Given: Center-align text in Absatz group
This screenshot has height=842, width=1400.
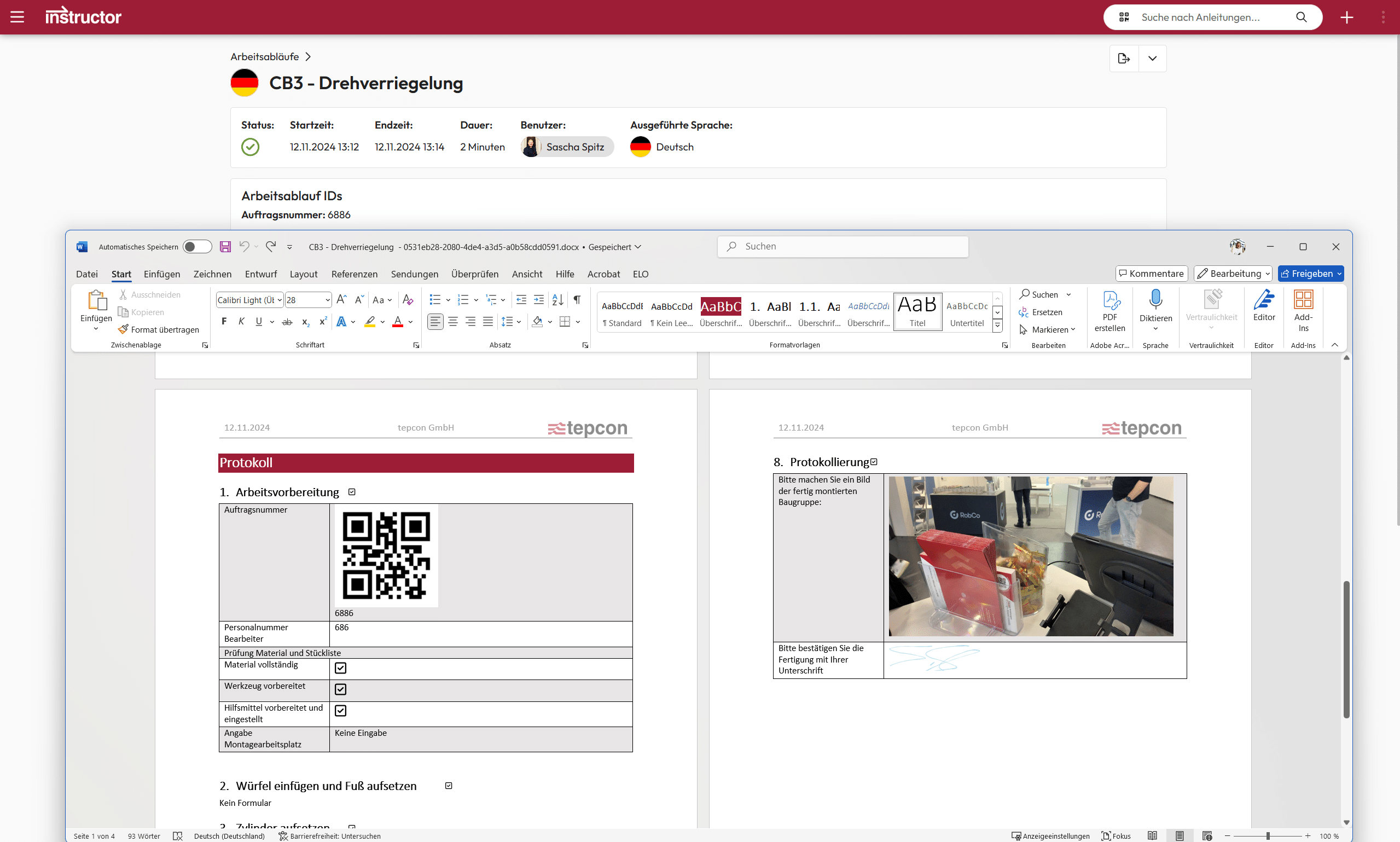Looking at the screenshot, I should pyautogui.click(x=452, y=322).
